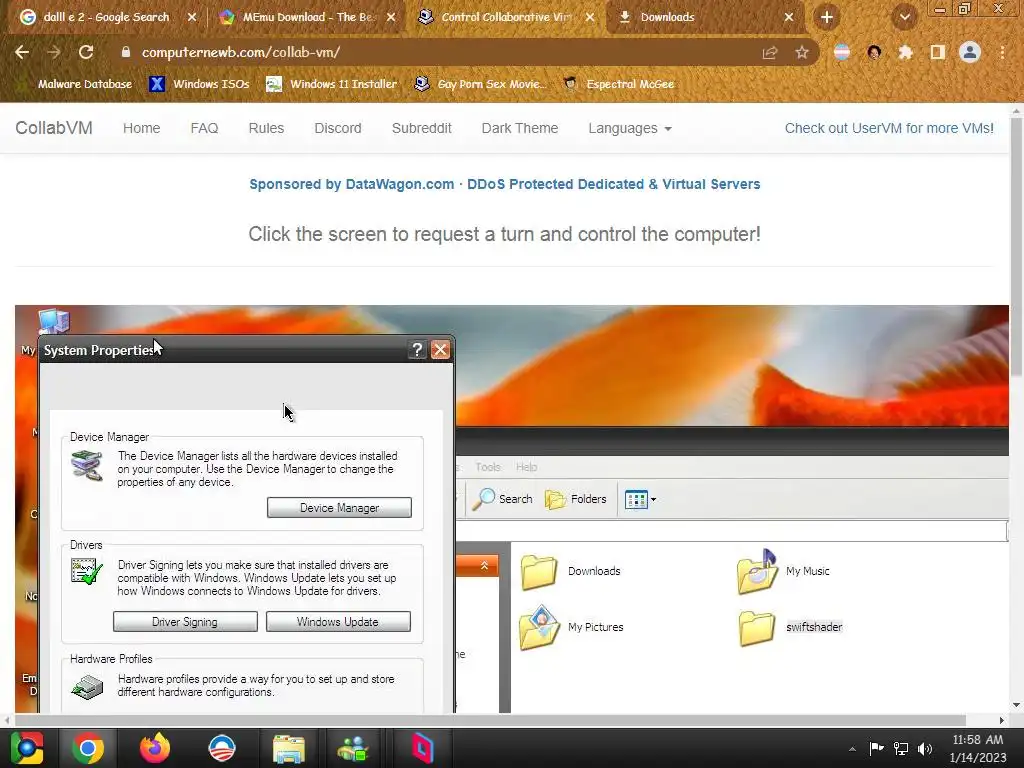Image resolution: width=1024 pixels, height=768 pixels.
Task: Bookmark this page with the star icon
Action: coord(802,53)
